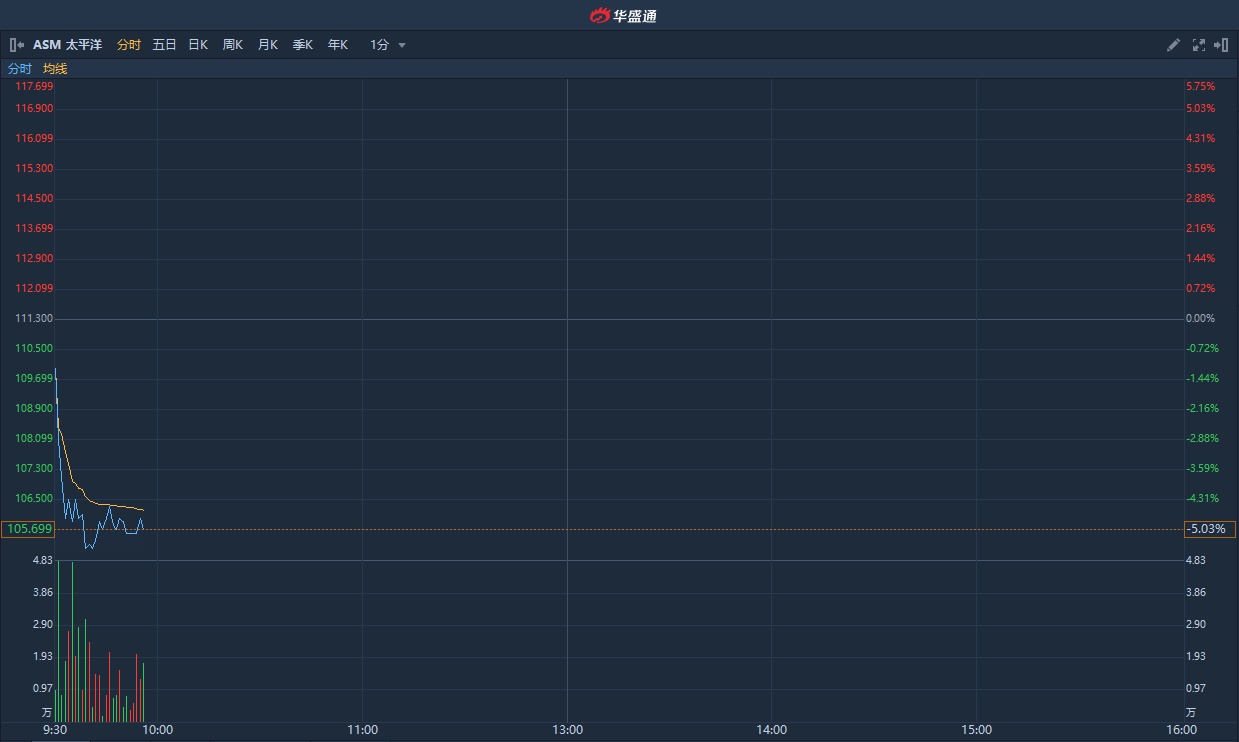Click the 106.500 price label
The width and height of the screenshot is (1239, 742).
point(34,499)
